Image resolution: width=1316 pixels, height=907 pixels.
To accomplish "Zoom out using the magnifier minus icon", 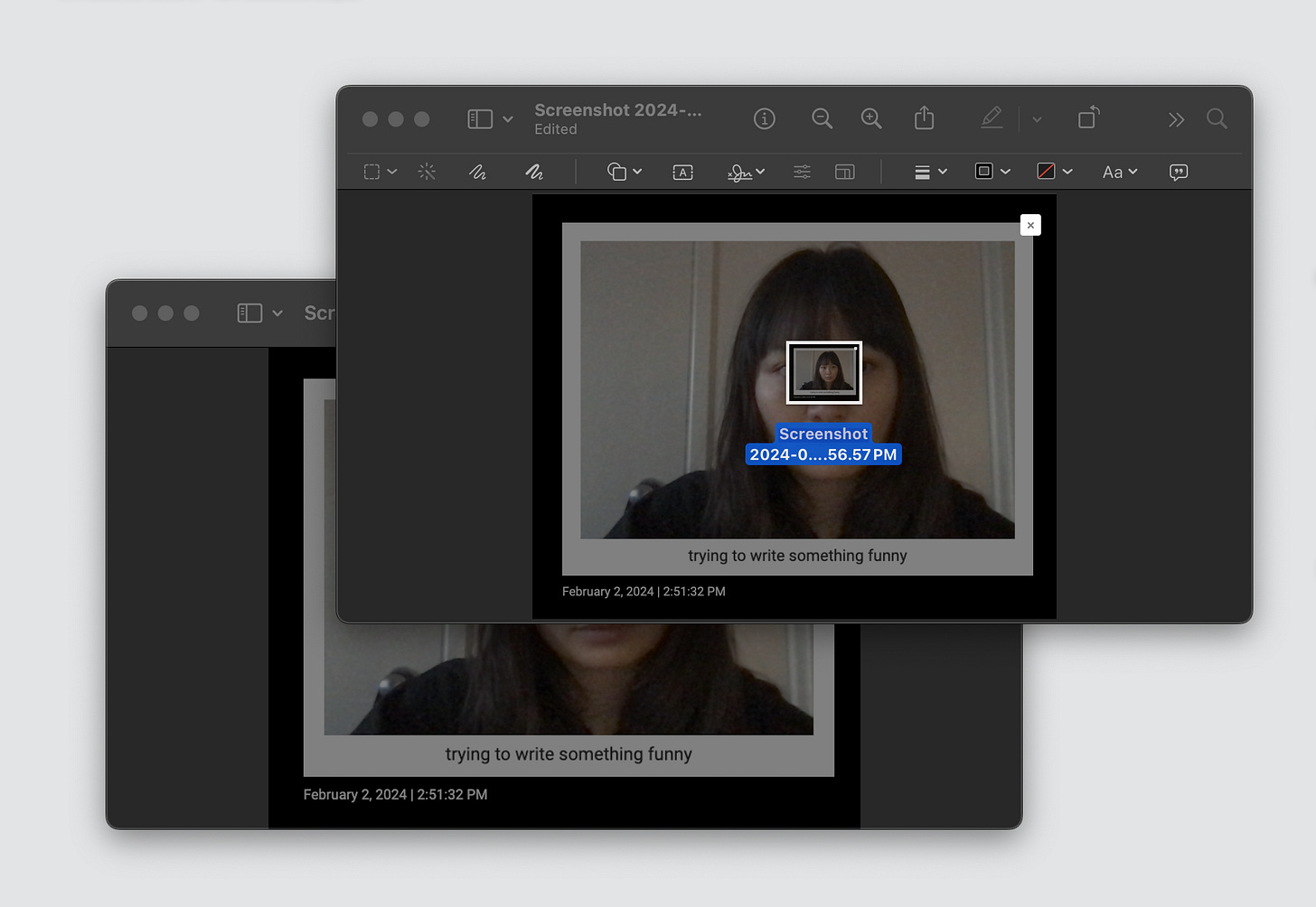I will (x=822, y=118).
